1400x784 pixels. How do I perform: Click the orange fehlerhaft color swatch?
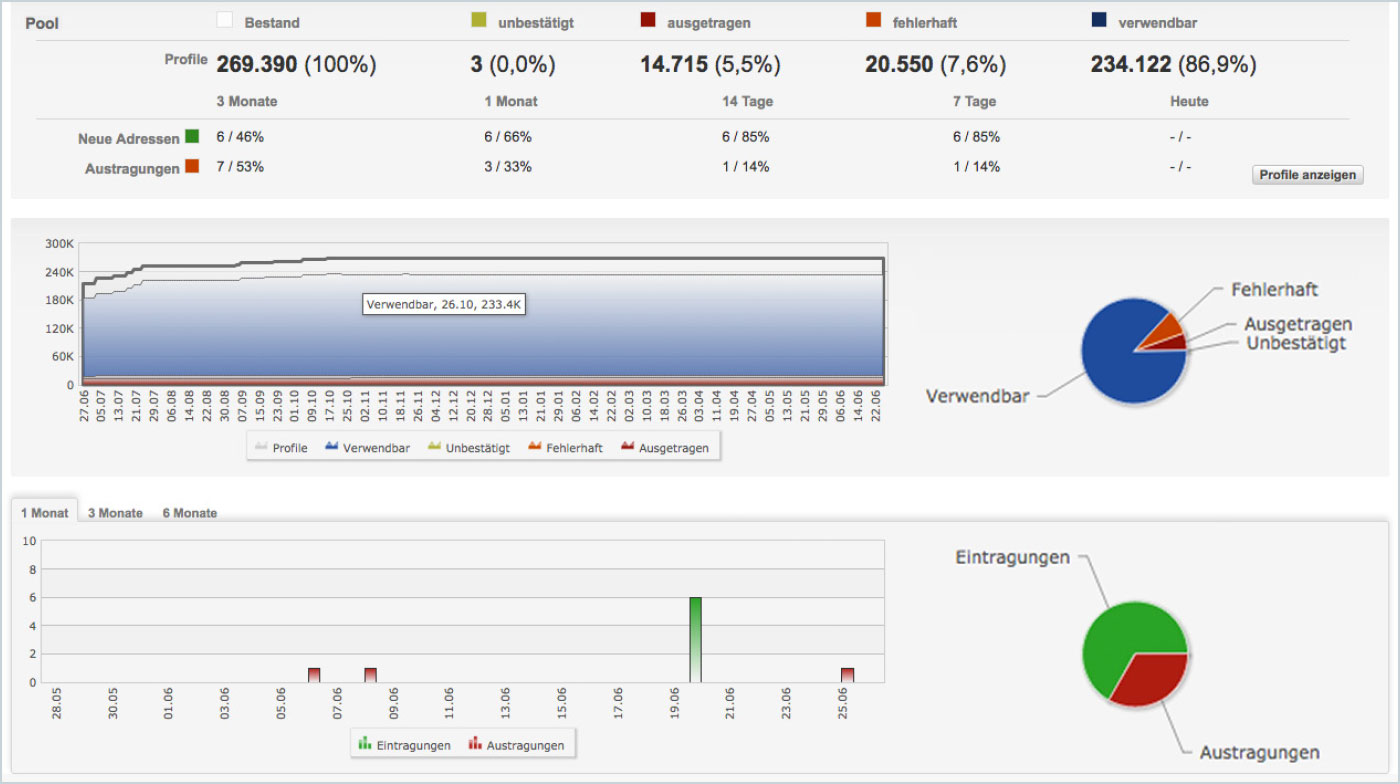point(873,20)
